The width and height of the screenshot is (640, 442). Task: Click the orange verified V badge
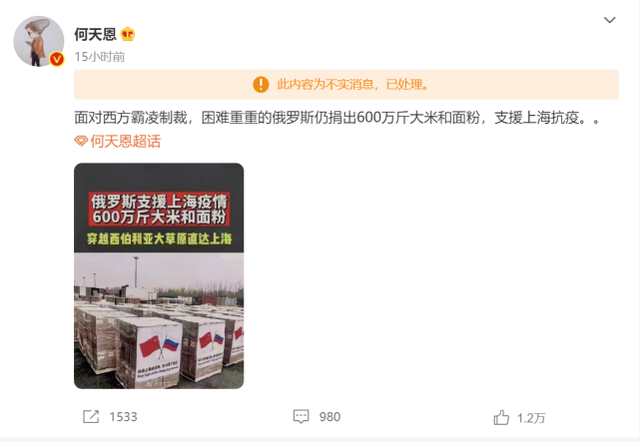point(57,60)
